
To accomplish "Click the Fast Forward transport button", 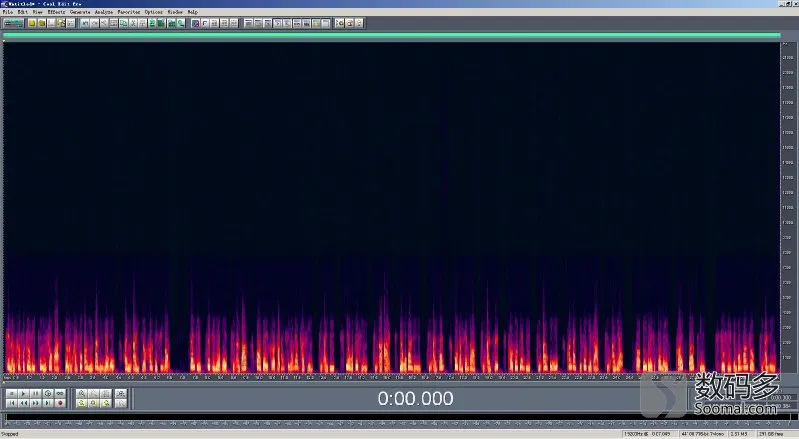I will coord(36,403).
